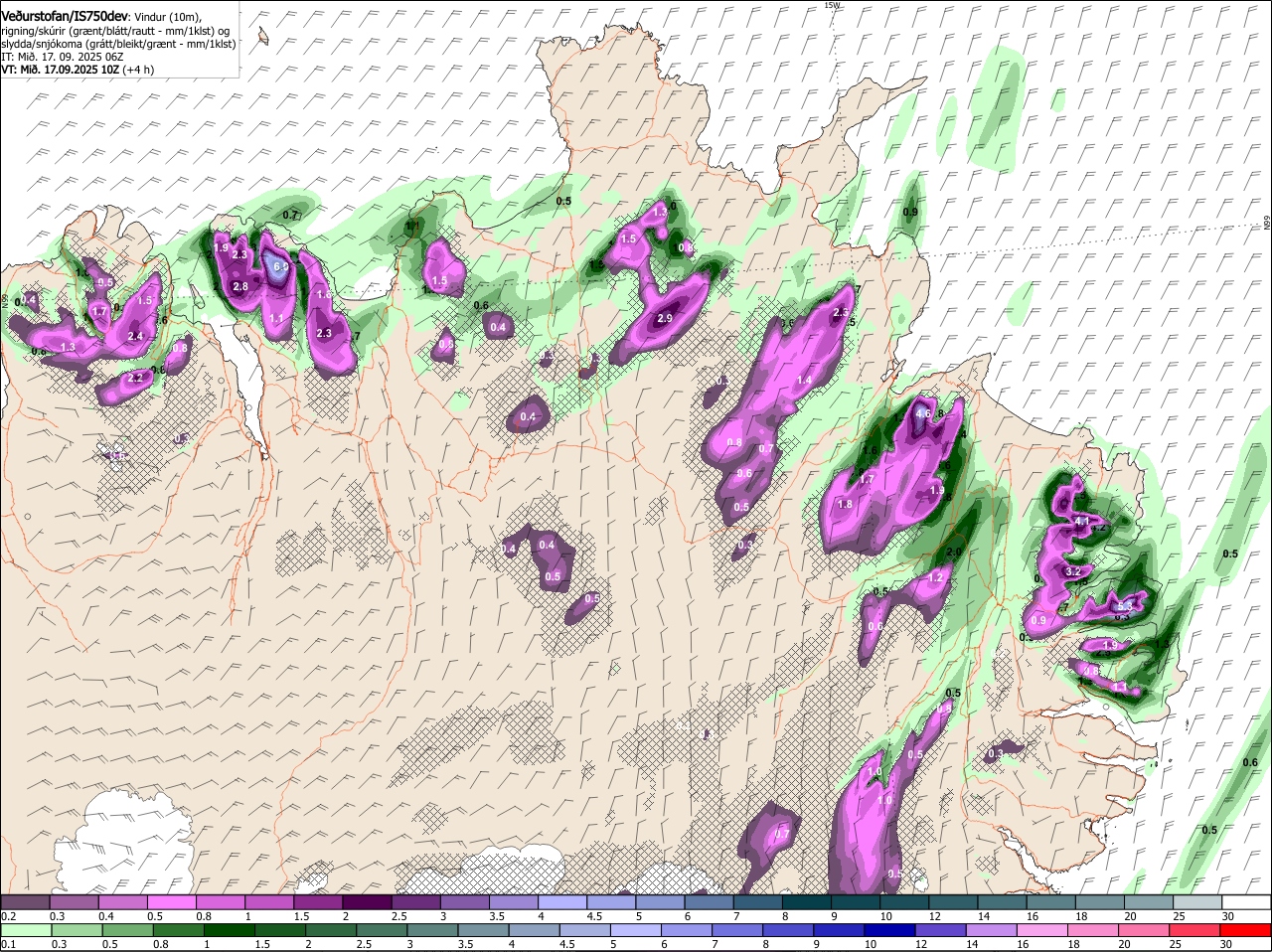Click the upper legend swatch between 8 and 9

tap(809, 901)
